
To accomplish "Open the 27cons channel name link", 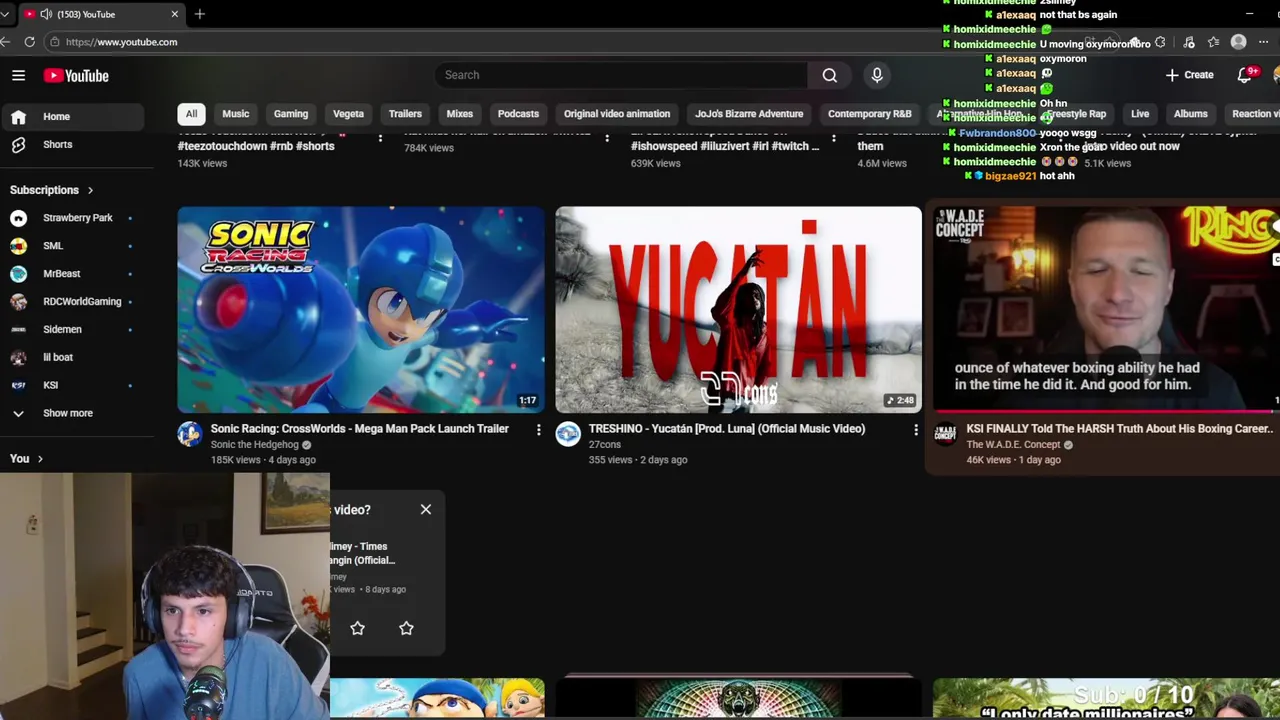I will [605, 445].
